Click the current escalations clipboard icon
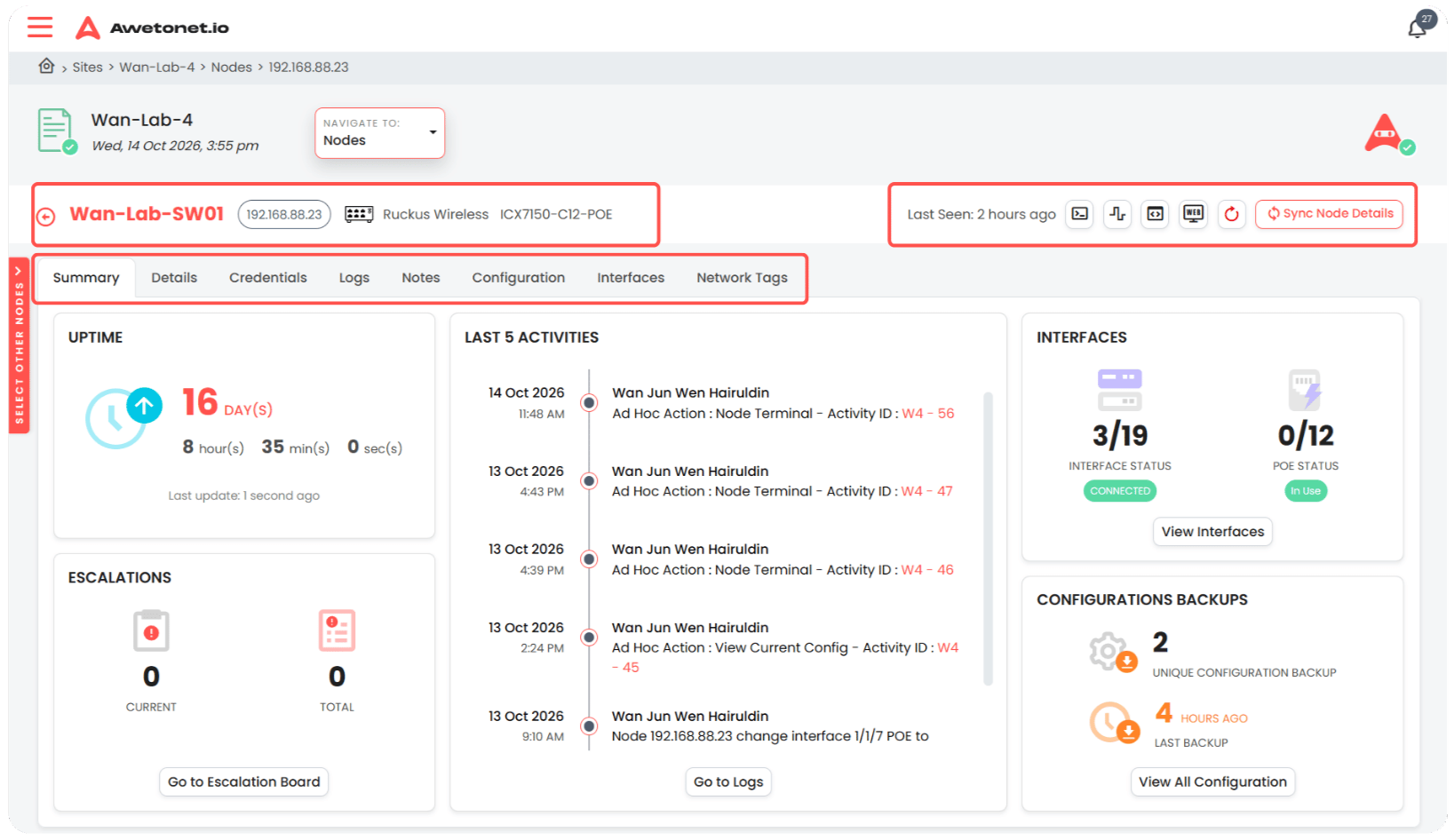Screen dimensions: 1454x840 coord(151,630)
